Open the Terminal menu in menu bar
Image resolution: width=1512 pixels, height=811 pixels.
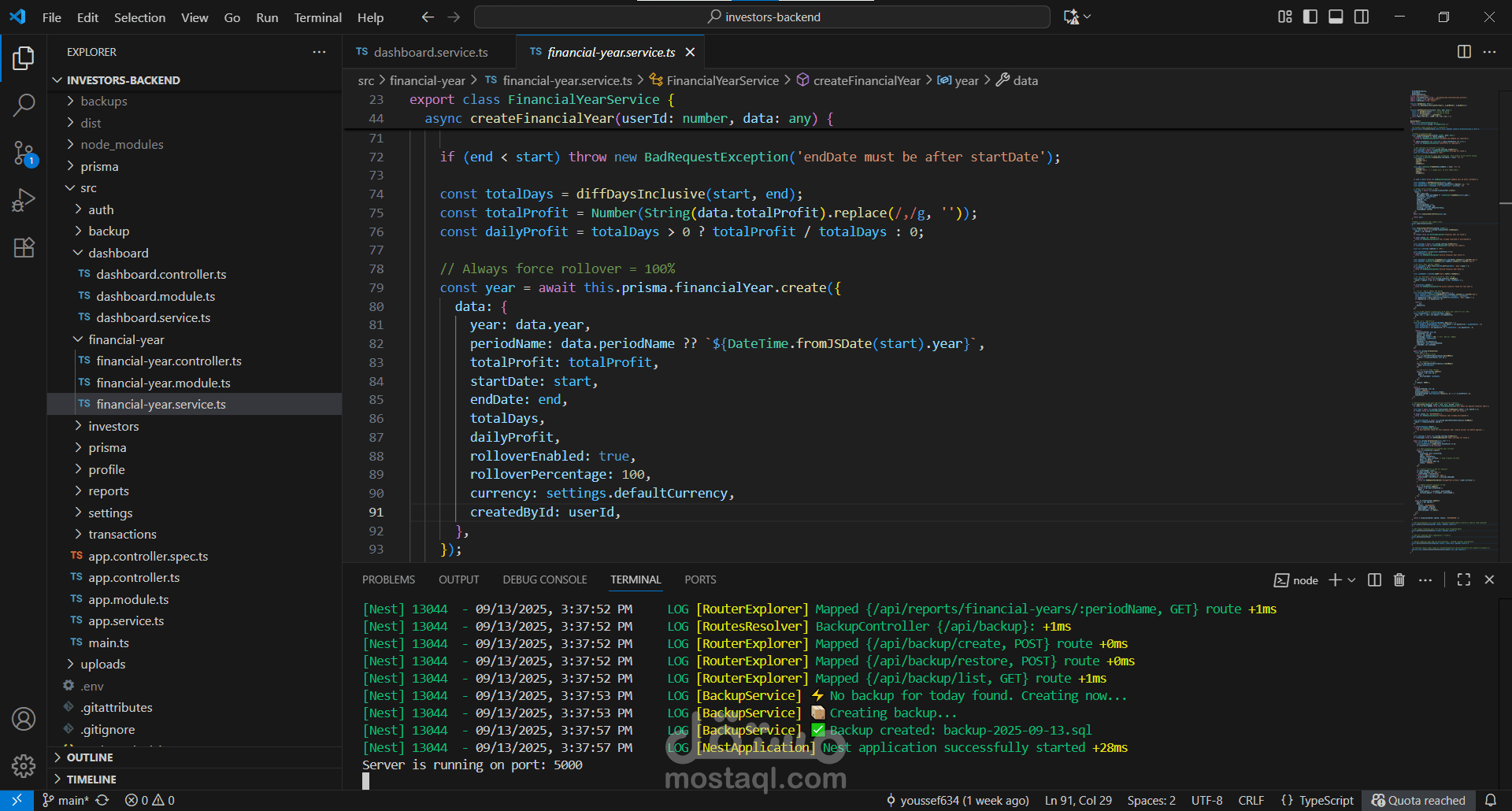pos(317,17)
